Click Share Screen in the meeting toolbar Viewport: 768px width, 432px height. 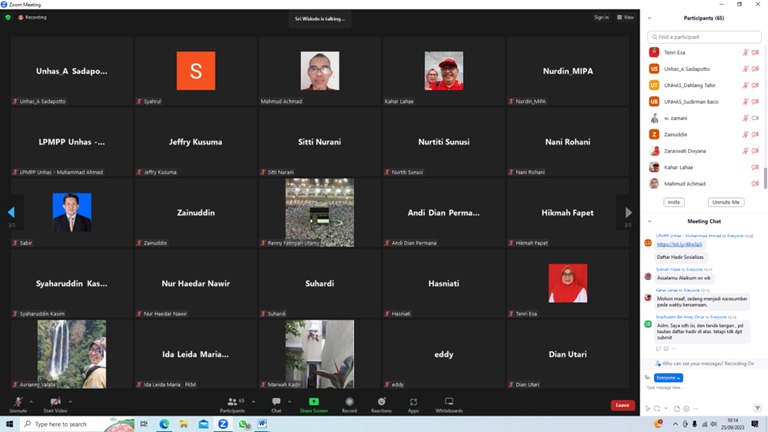coord(313,403)
